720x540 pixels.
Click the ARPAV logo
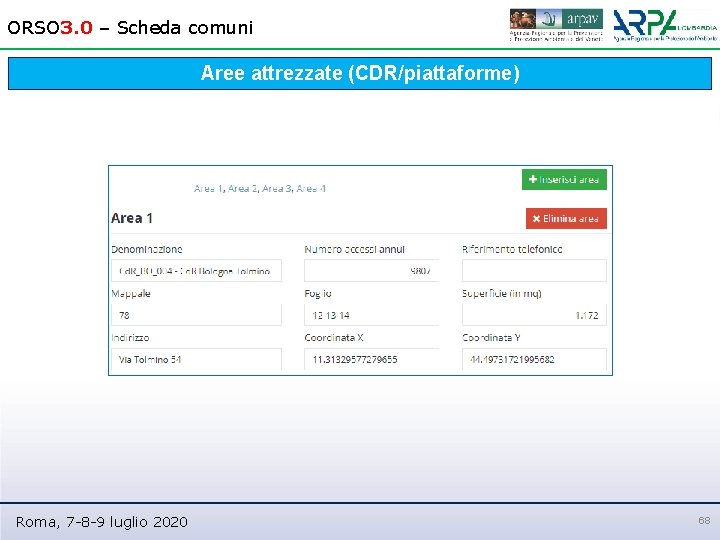556,25
